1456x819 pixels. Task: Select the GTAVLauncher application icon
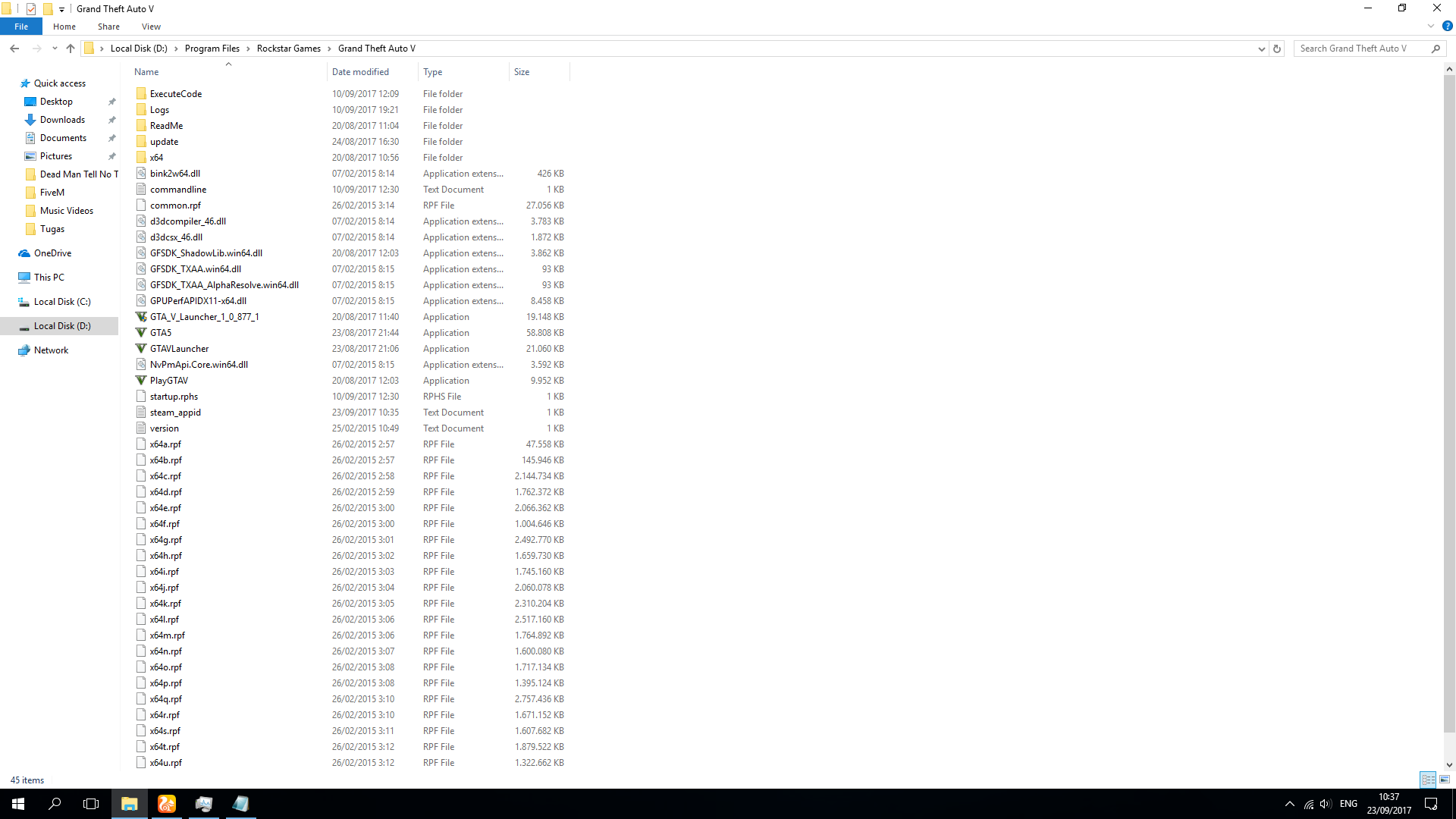click(141, 349)
